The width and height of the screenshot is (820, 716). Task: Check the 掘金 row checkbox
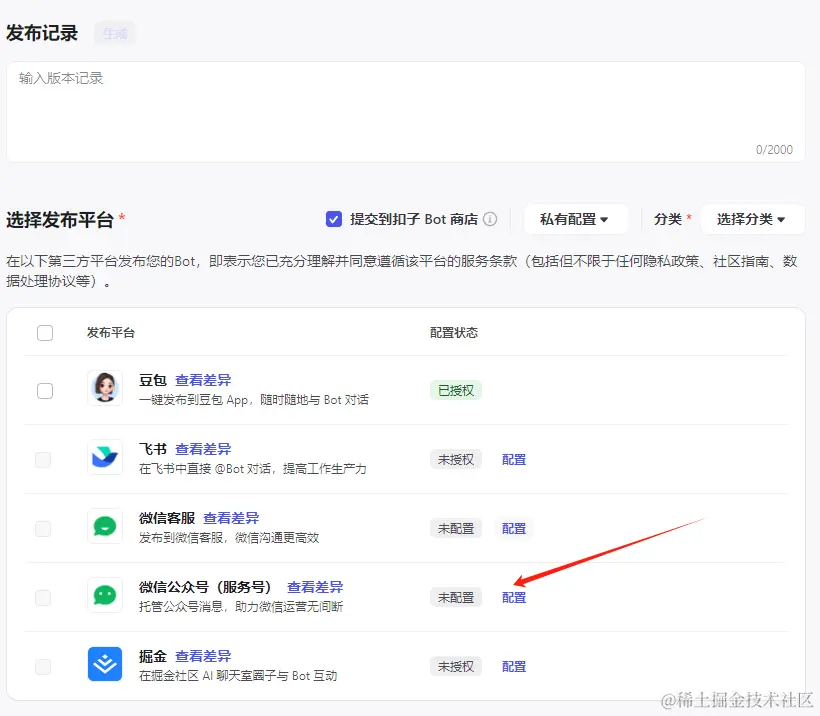(45, 666)
